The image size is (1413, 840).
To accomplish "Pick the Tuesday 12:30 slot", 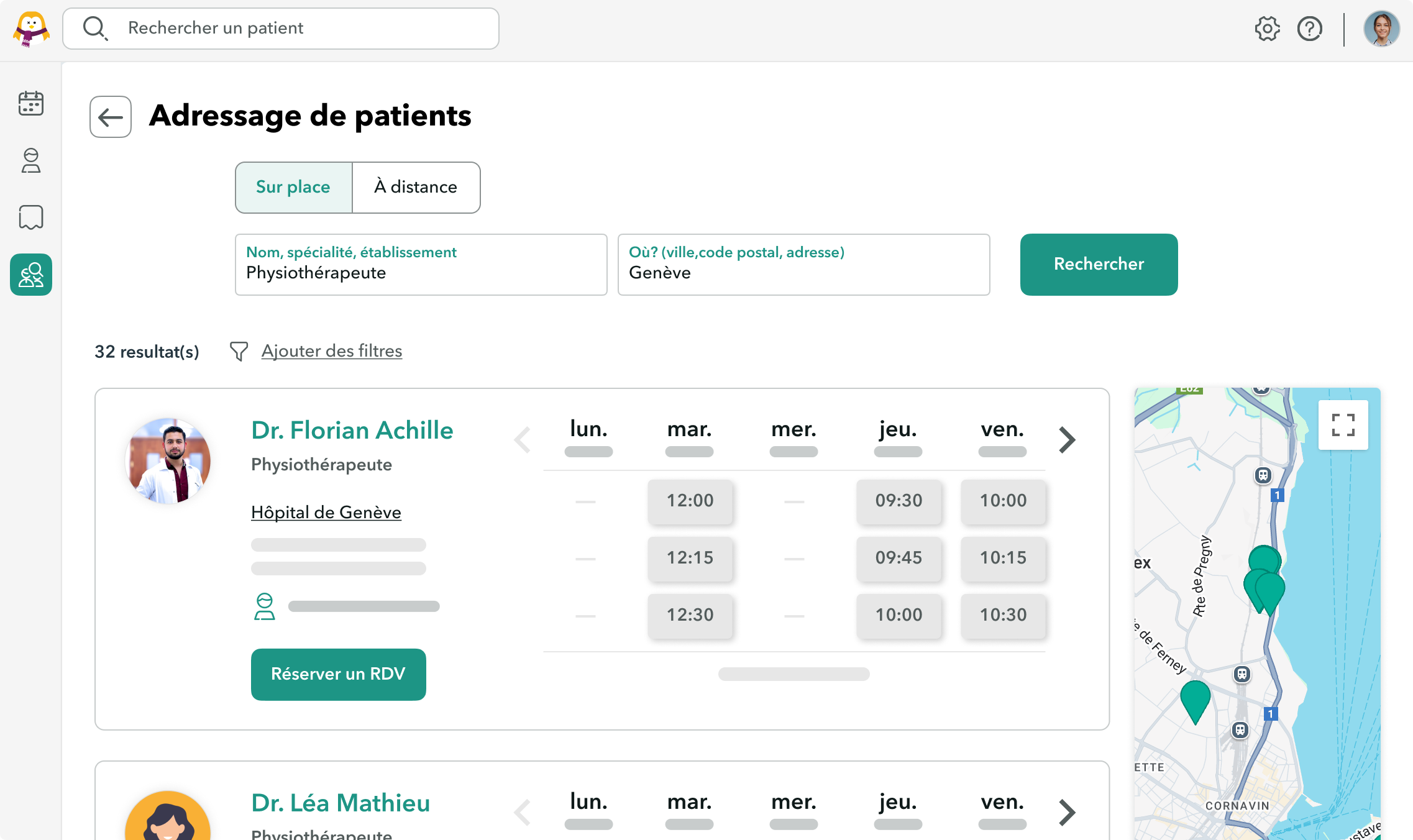I will pyautogui.click(x=690, y=615).
